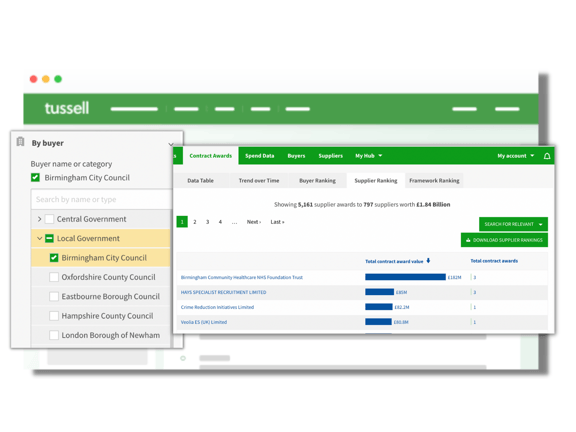576x432 pixels.
Task: Click the tussell logo
Action: click(67, 108)
